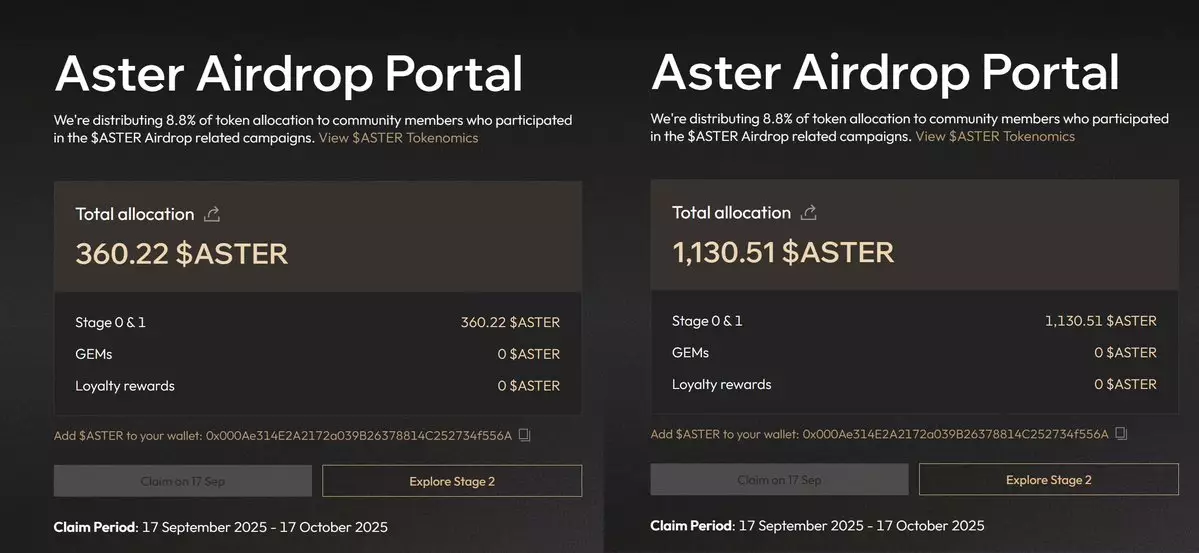Copy contract address under the 360.22 $ASTER card

524,436
